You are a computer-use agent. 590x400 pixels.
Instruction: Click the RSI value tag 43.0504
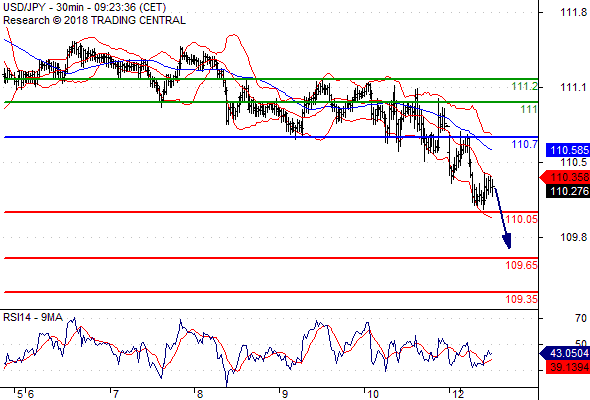click(x=565, y=353)
